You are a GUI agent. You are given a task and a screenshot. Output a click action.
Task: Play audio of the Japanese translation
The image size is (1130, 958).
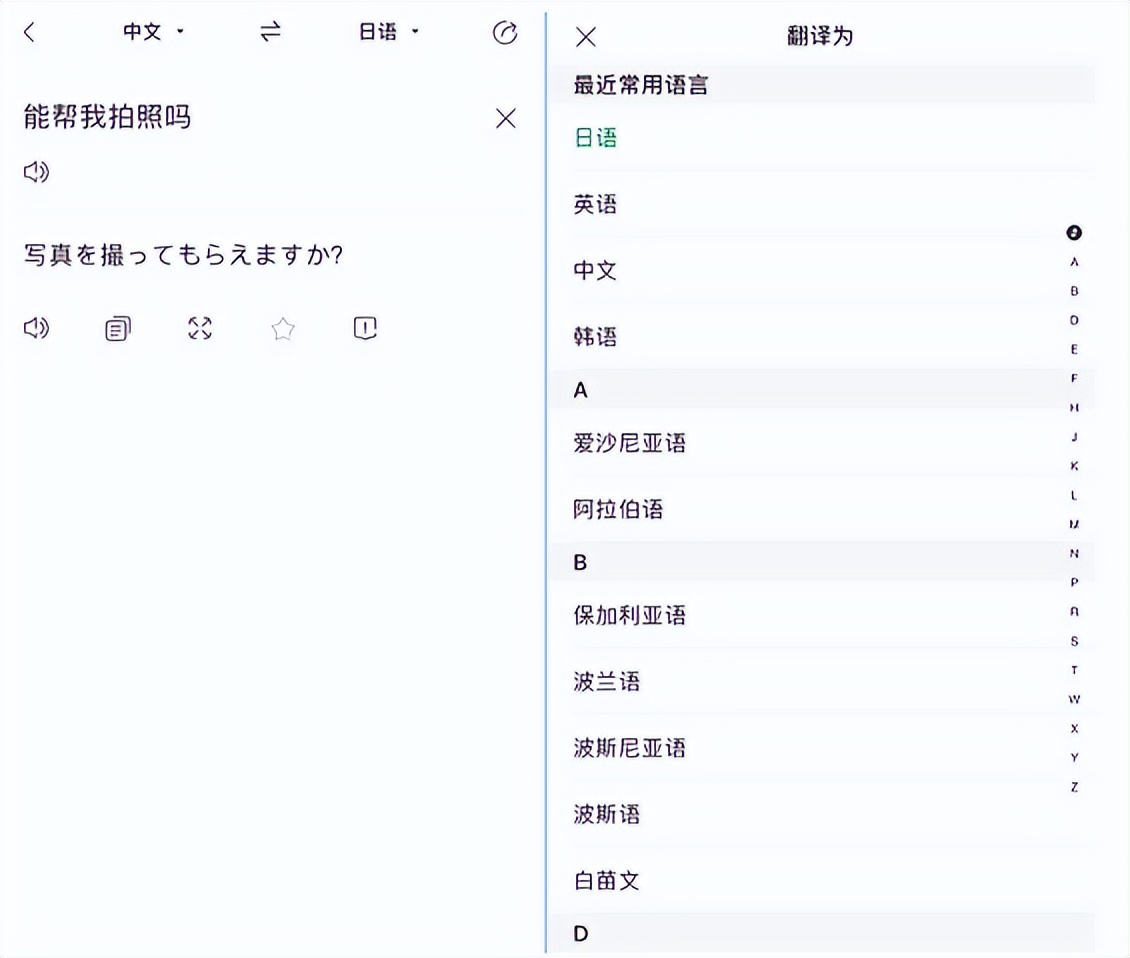[x=35, y=328]
